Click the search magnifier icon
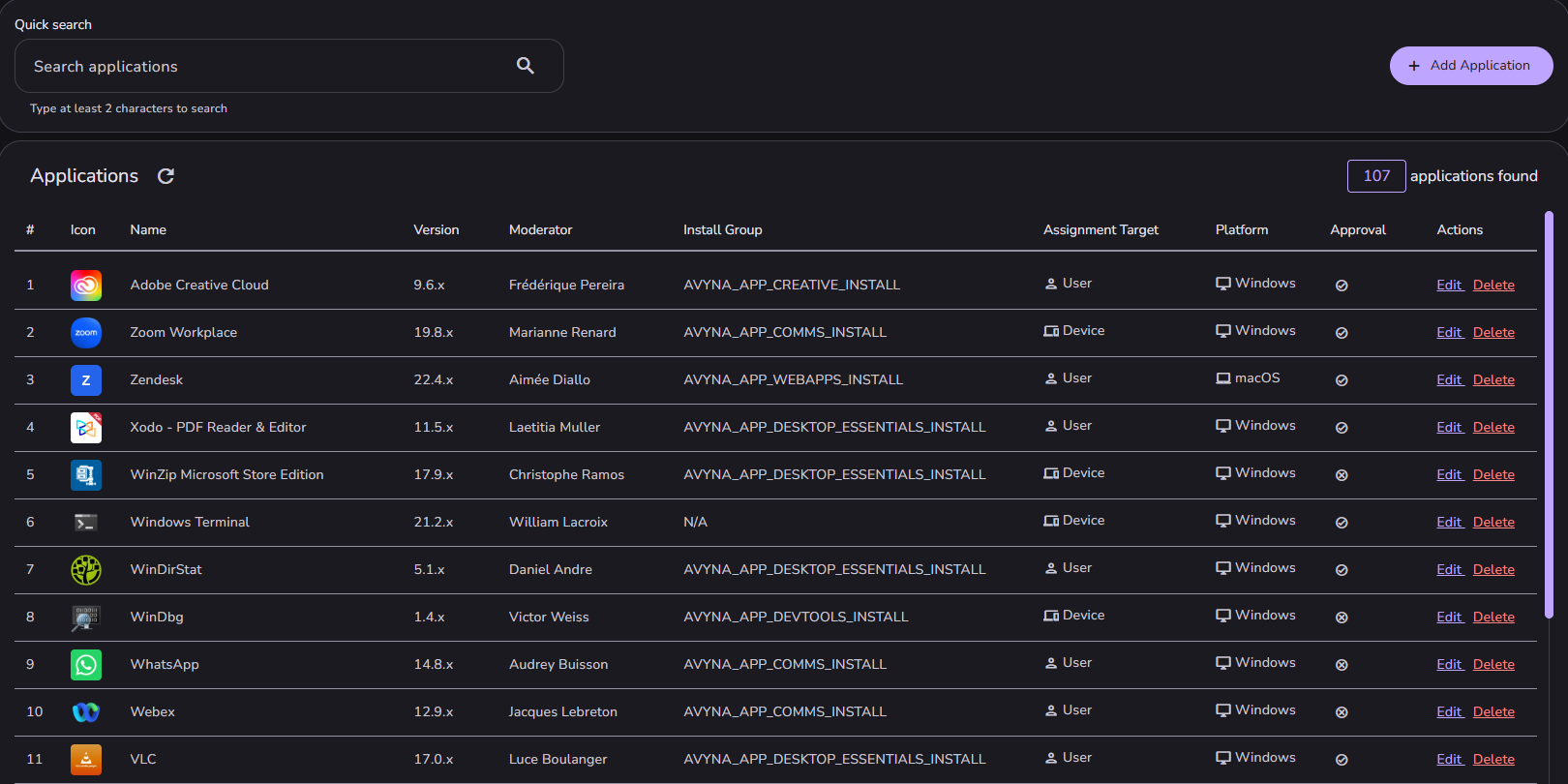This screenshot has height=784, width=1568. 526,66
